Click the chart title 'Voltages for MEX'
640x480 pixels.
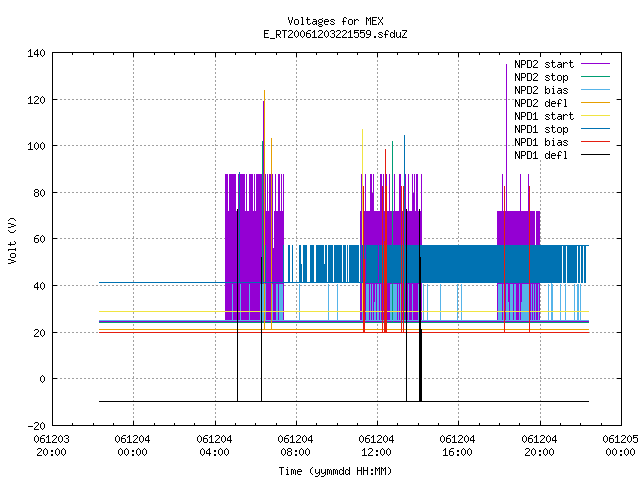(x=335, y=21)
